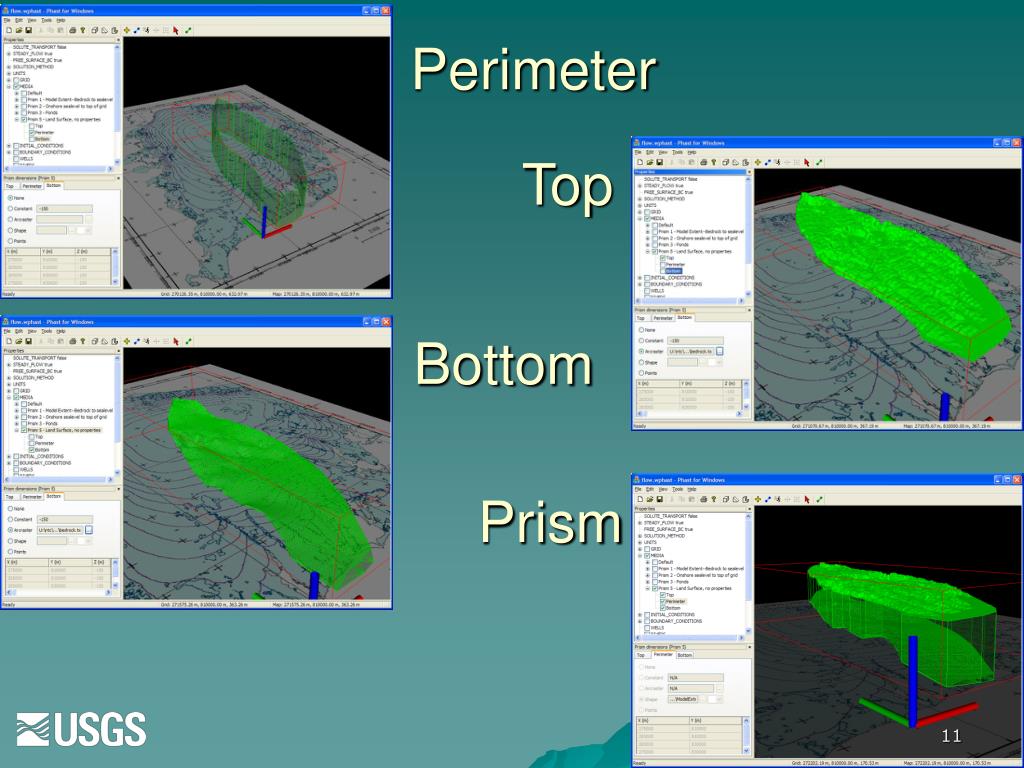The height and width of the screenshot is (768, 1024).
Task: Expand INITIAL_CONDITIONS node in Bottom window tree
Action: [x=8, y=456]
